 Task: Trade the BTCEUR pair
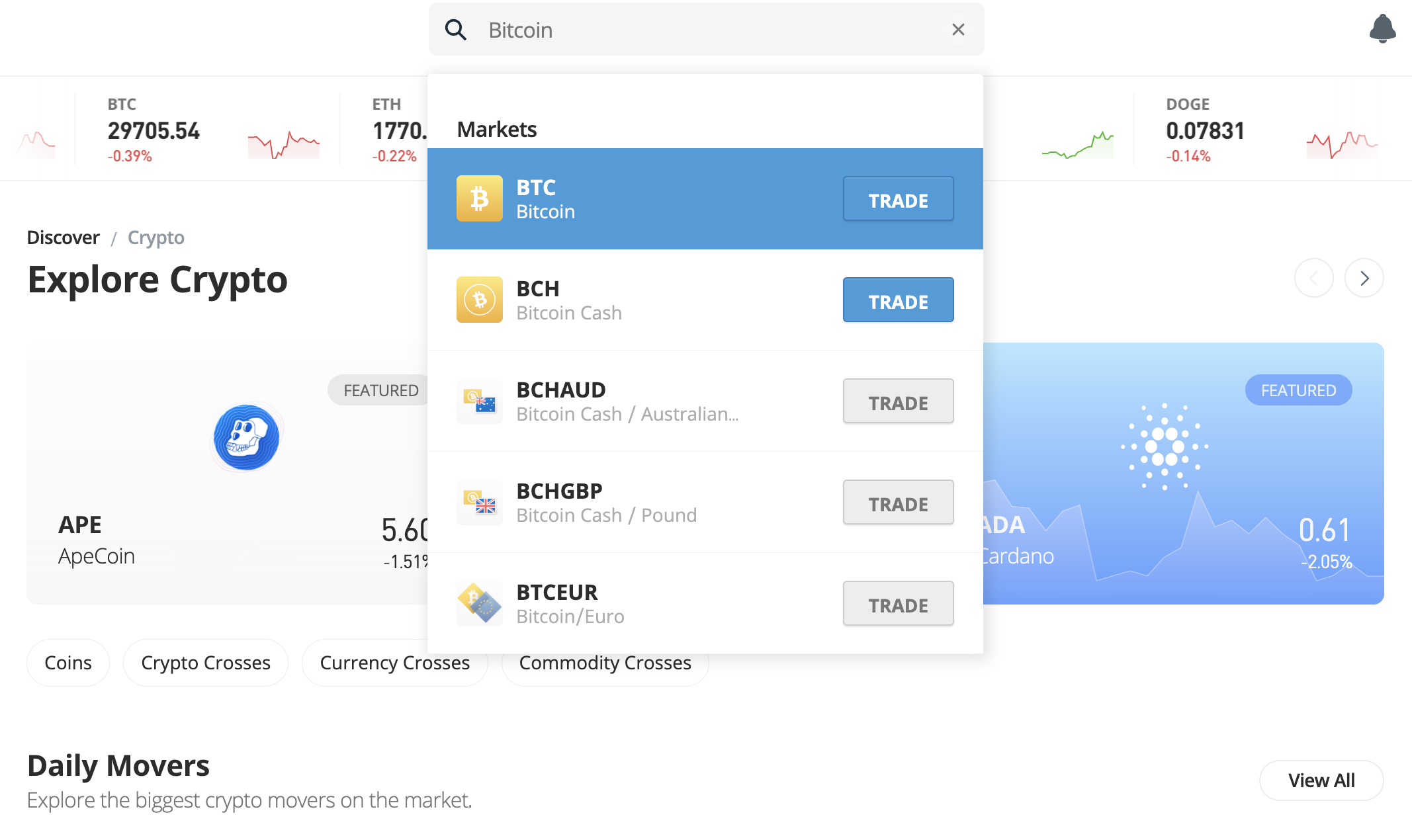click(x=898, y=604)
